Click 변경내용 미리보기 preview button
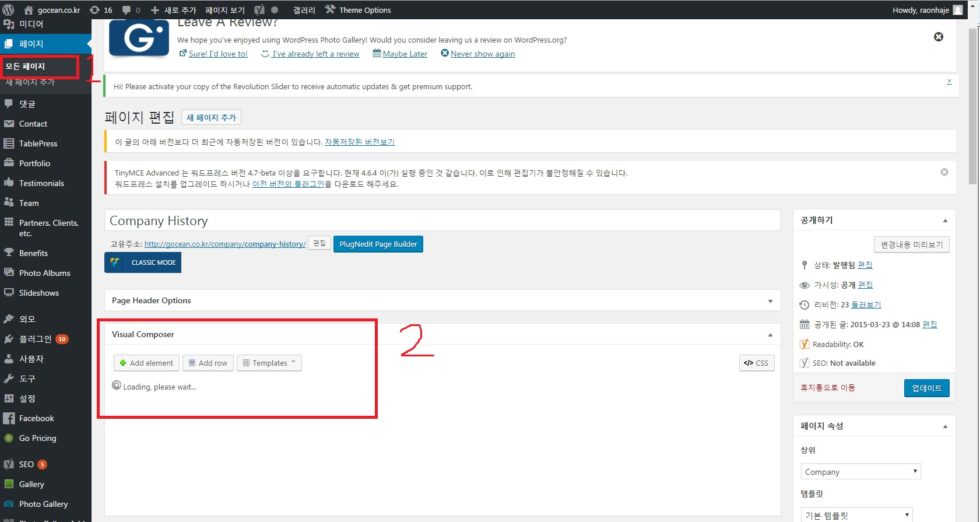The width and height of the screenshot is (980, 522). [911, 244]
